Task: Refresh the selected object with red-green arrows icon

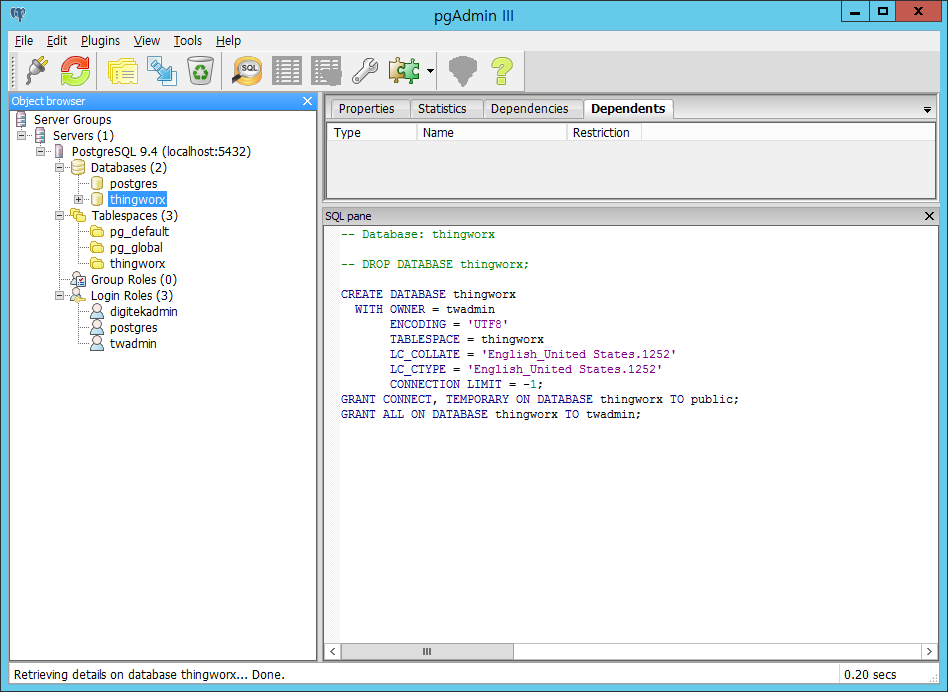Action: [x=75, y=71]
